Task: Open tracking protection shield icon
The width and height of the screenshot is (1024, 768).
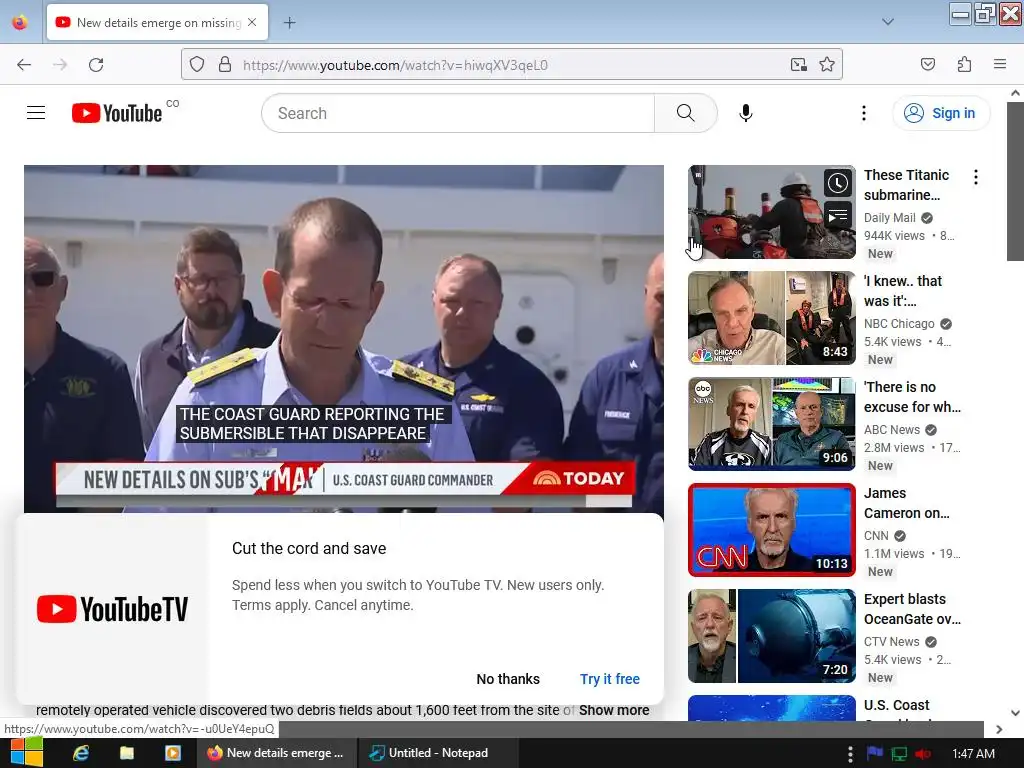Action: coord(197,65)
